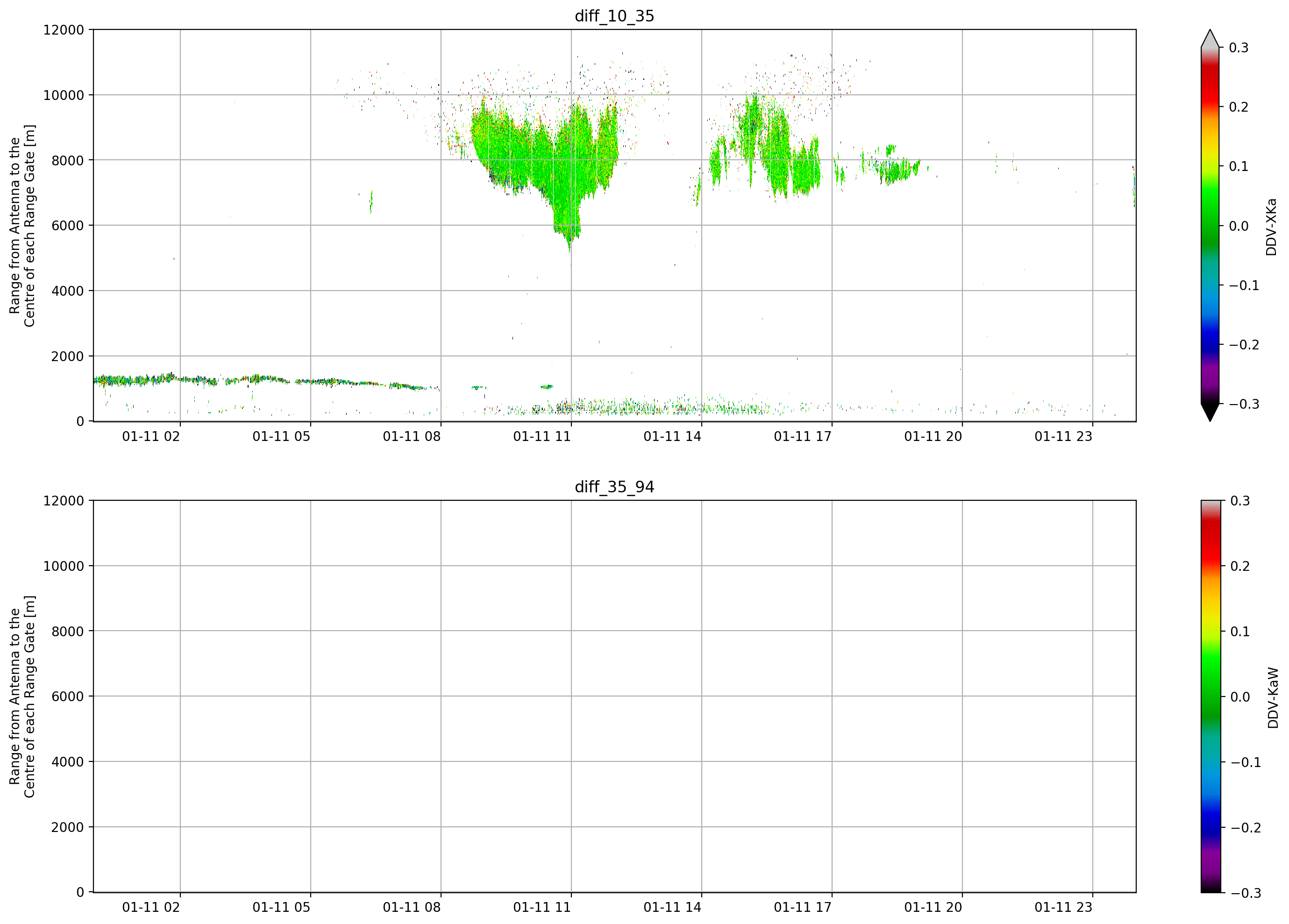Click "01-11 11" x-tick under diff_10_35 plot
This screenshot has width=1289, height=924.
(542, 437)
